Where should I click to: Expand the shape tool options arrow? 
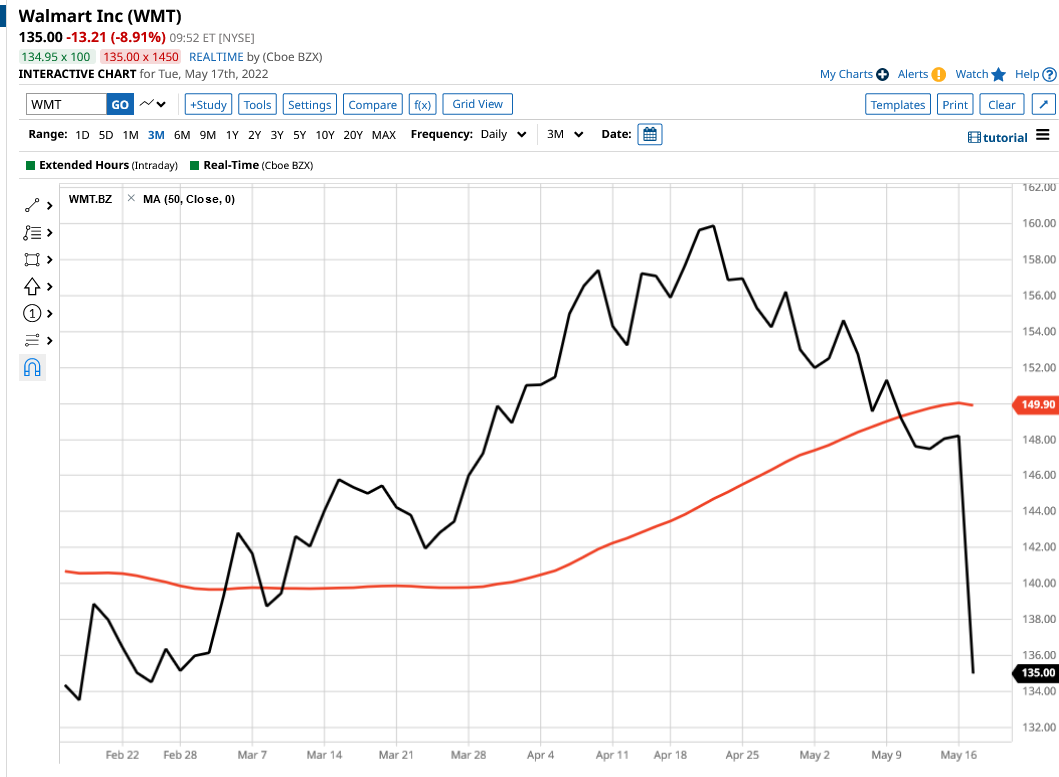tap(49, 259)
